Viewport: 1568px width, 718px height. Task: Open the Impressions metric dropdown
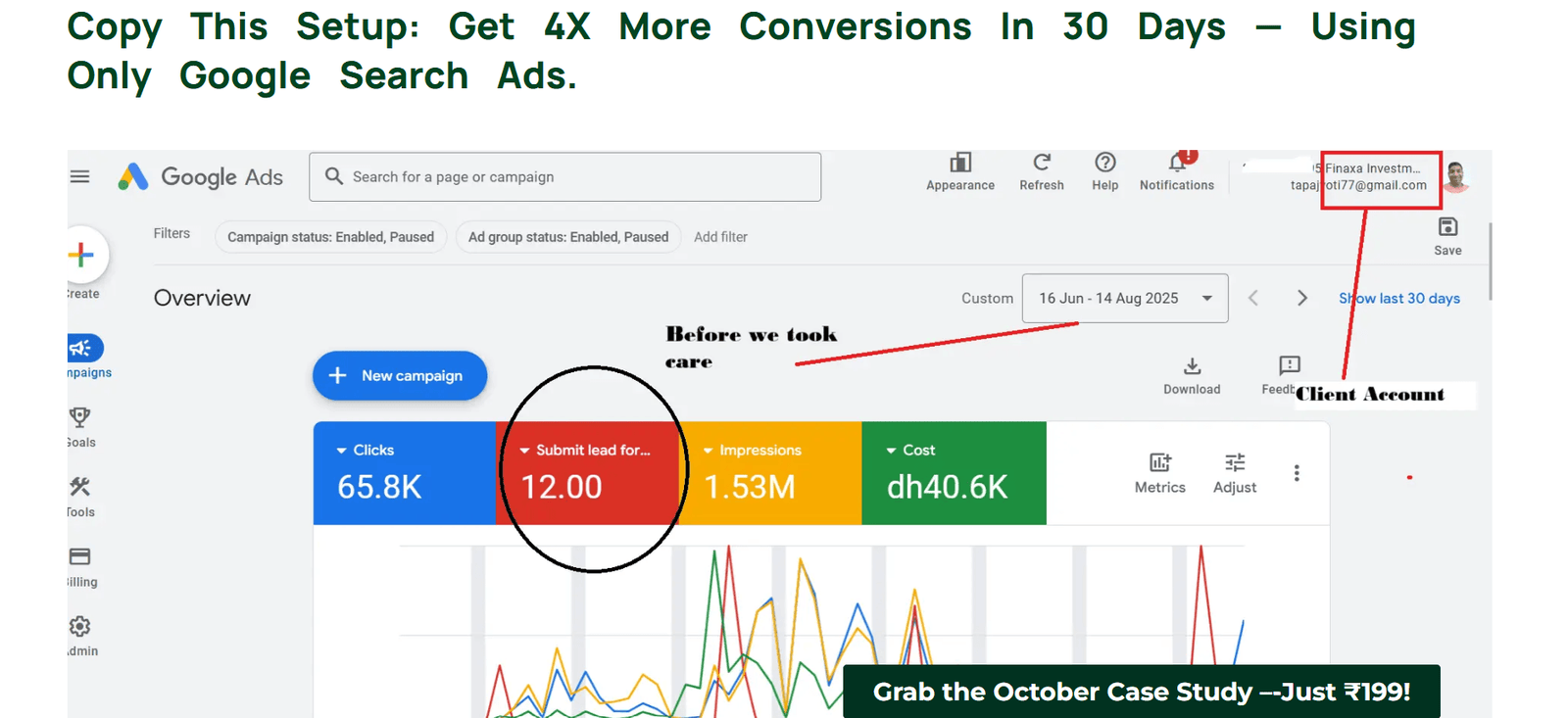coord(753,450)
